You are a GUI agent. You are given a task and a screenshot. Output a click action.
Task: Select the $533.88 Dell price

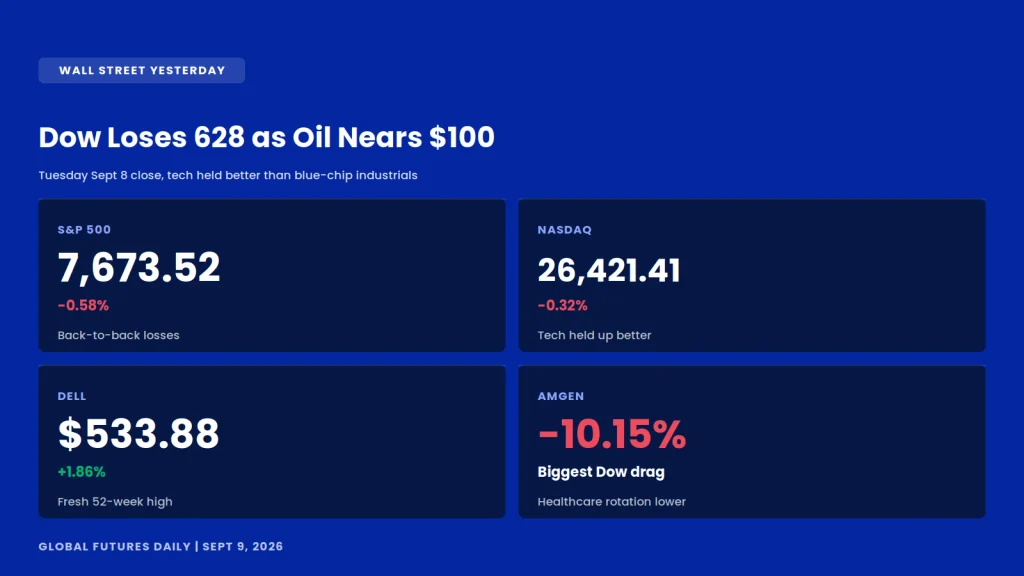(138, 434)
